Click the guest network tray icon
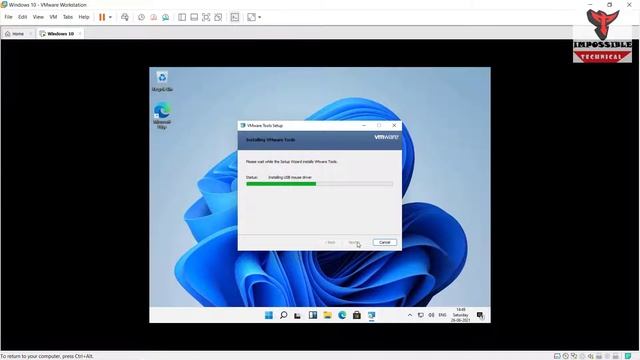This screenshot has height=360, width=640. tap(420, 315)
